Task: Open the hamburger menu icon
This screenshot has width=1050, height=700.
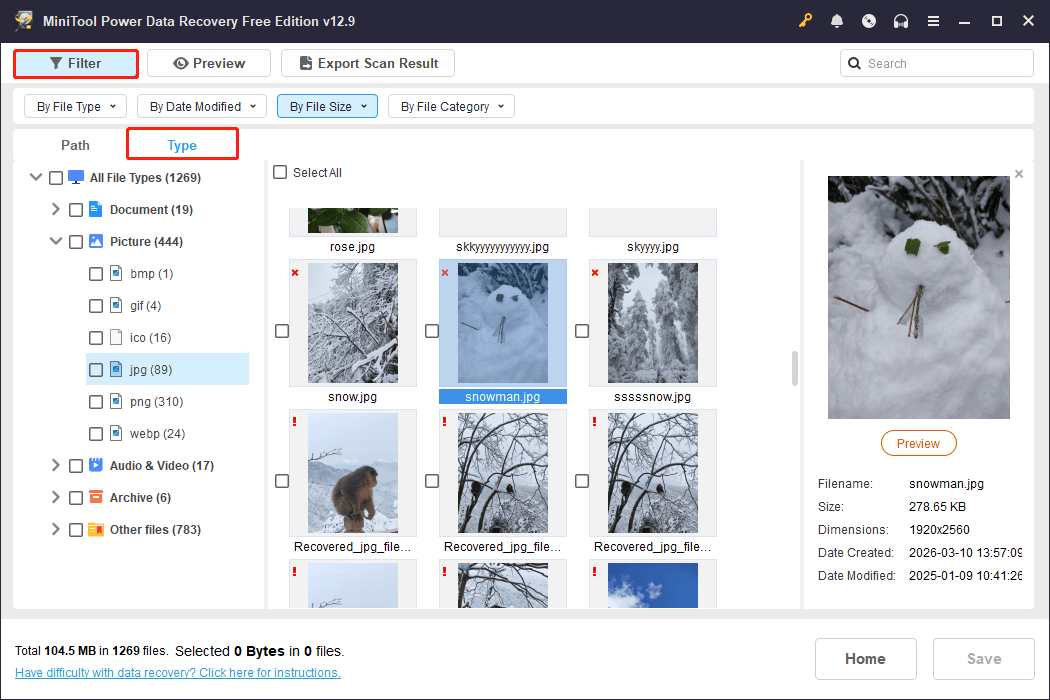Action: [933, 21]
